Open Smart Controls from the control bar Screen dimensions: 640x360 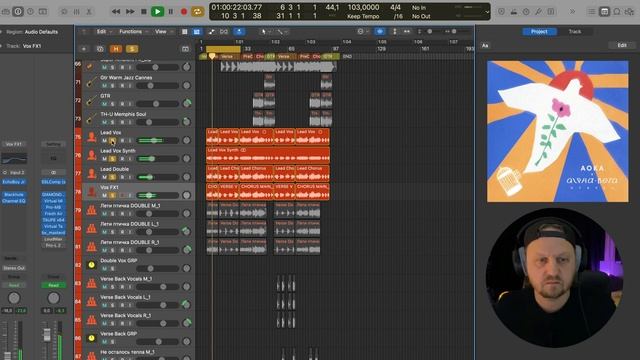point(64,12)
